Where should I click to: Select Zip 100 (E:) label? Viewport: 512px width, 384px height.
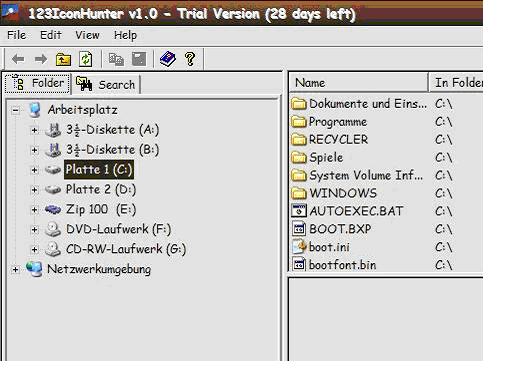click(101, 210)
